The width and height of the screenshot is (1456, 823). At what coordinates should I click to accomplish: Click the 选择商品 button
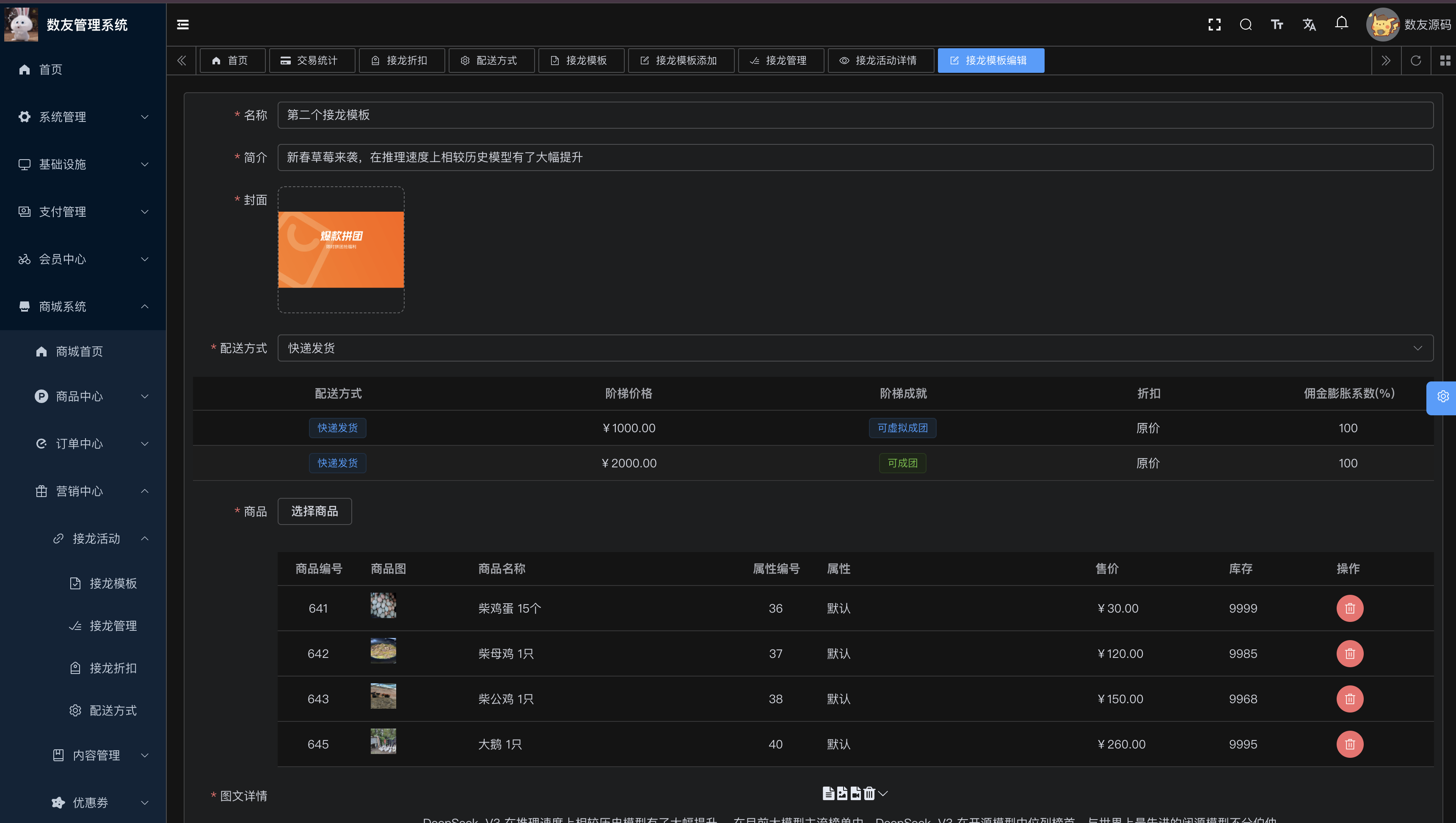(x=315, y=511)
